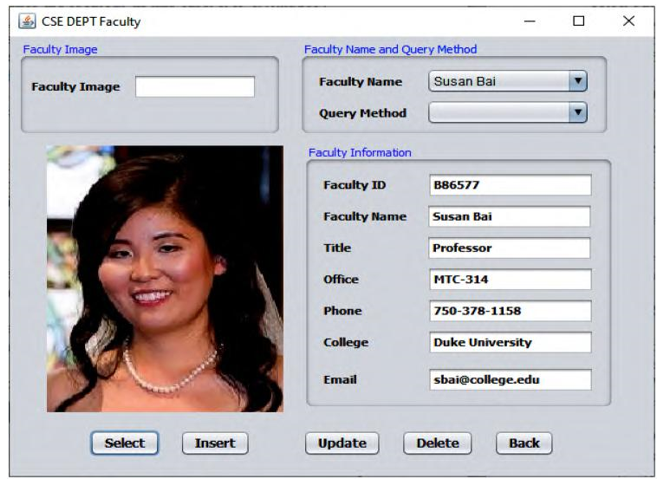Click the College field showing Duke University
Image resolution: width=660 pixels, height=487 pixels.
pos(510,342)
